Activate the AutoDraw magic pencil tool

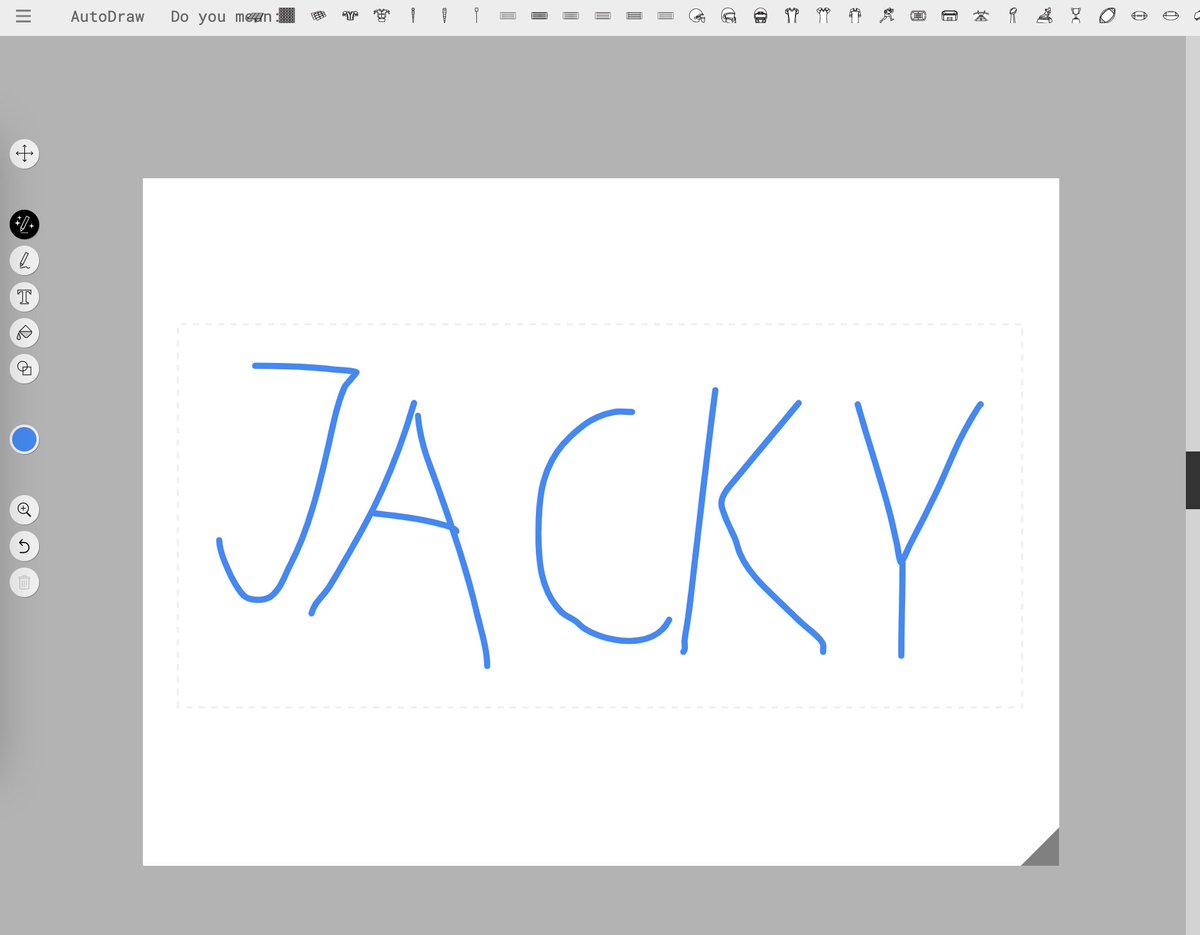[24, 224]
